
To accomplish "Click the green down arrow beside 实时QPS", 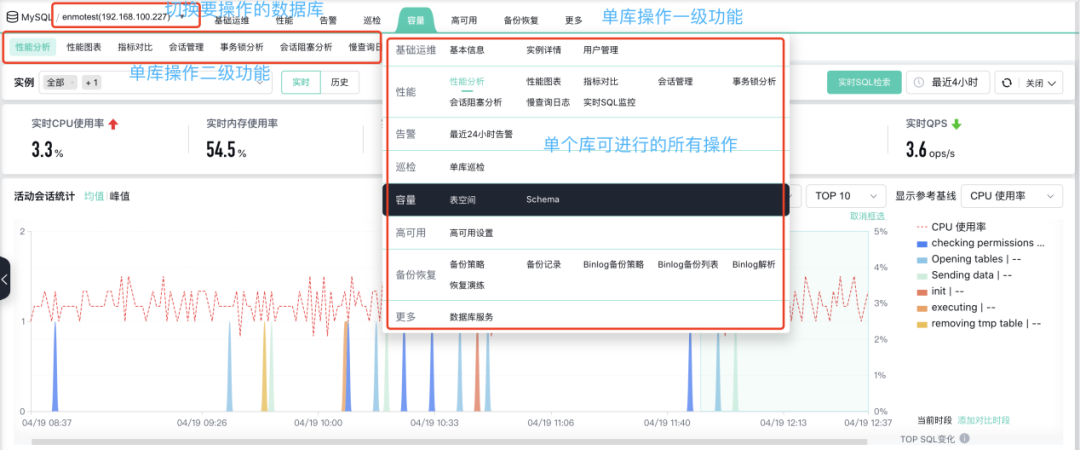I will 956,124.
